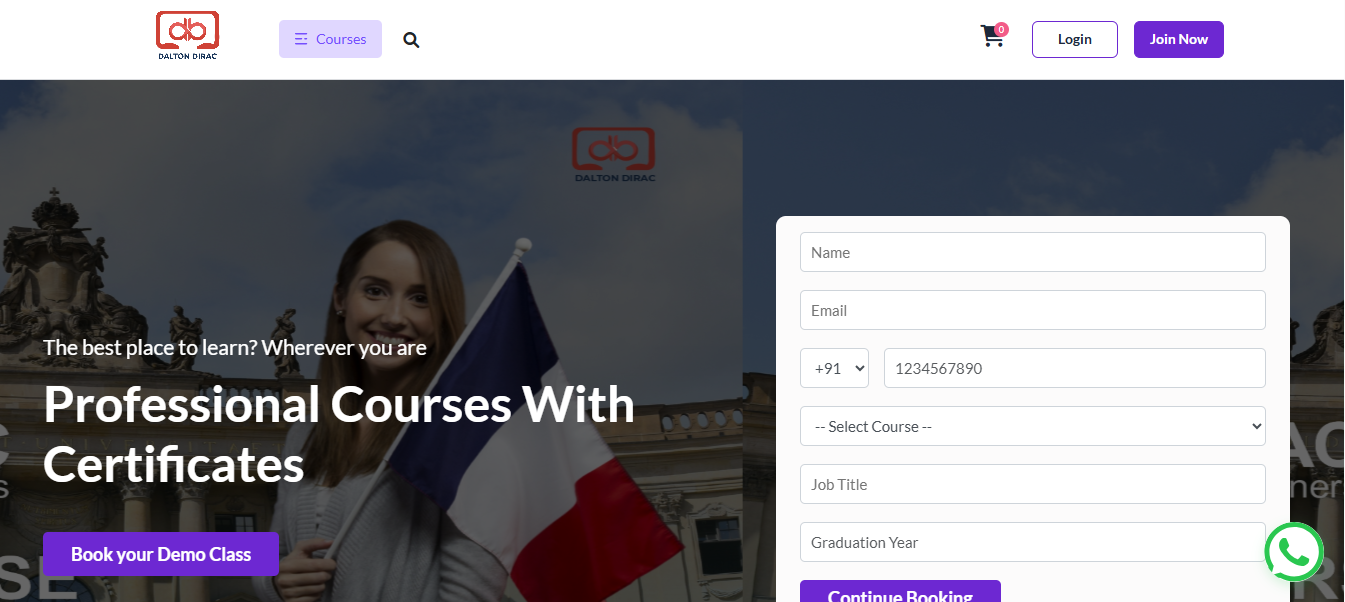Click the search magnifier icon
1345x602 pixels.
click(411, 40)
